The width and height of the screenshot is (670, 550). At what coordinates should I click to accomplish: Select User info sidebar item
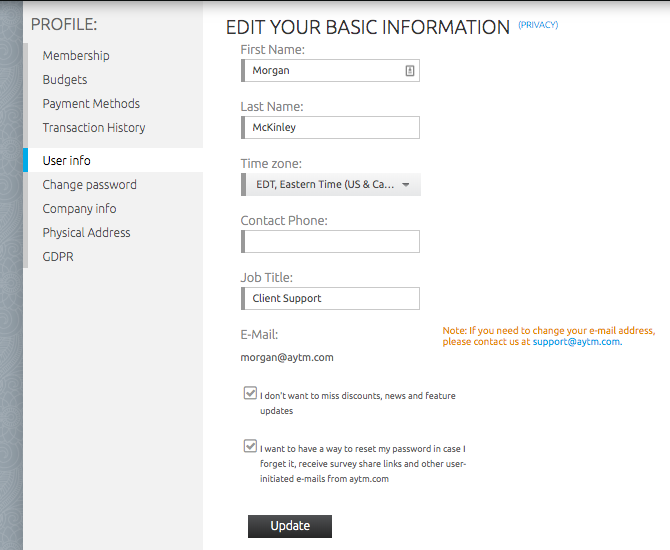(67, 161)
